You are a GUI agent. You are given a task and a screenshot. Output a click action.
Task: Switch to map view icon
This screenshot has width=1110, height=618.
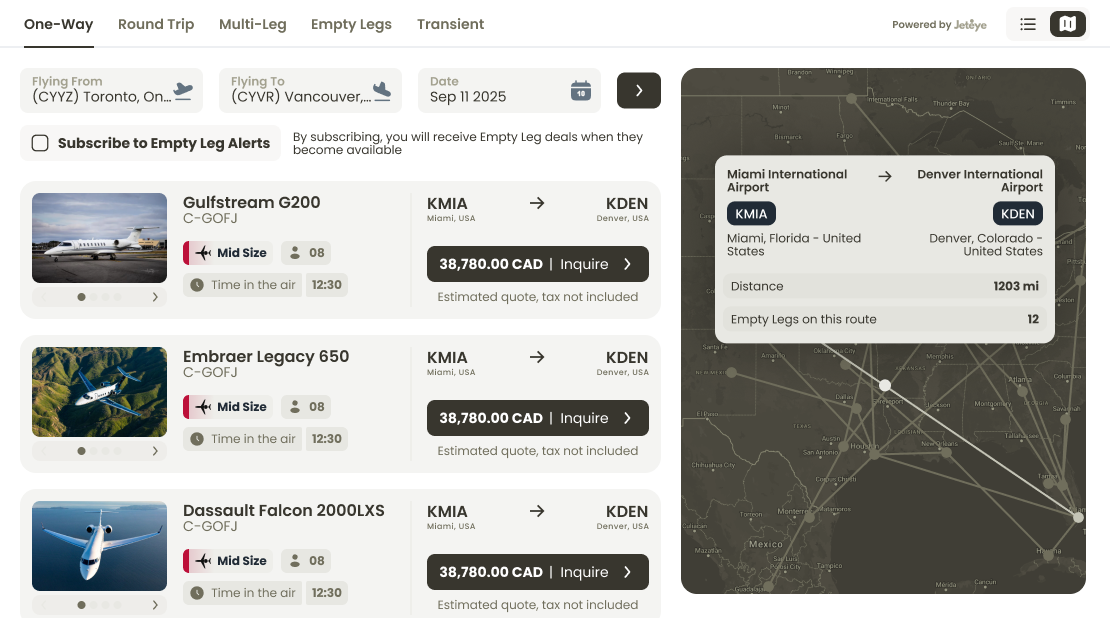[x=1068, y=24]
